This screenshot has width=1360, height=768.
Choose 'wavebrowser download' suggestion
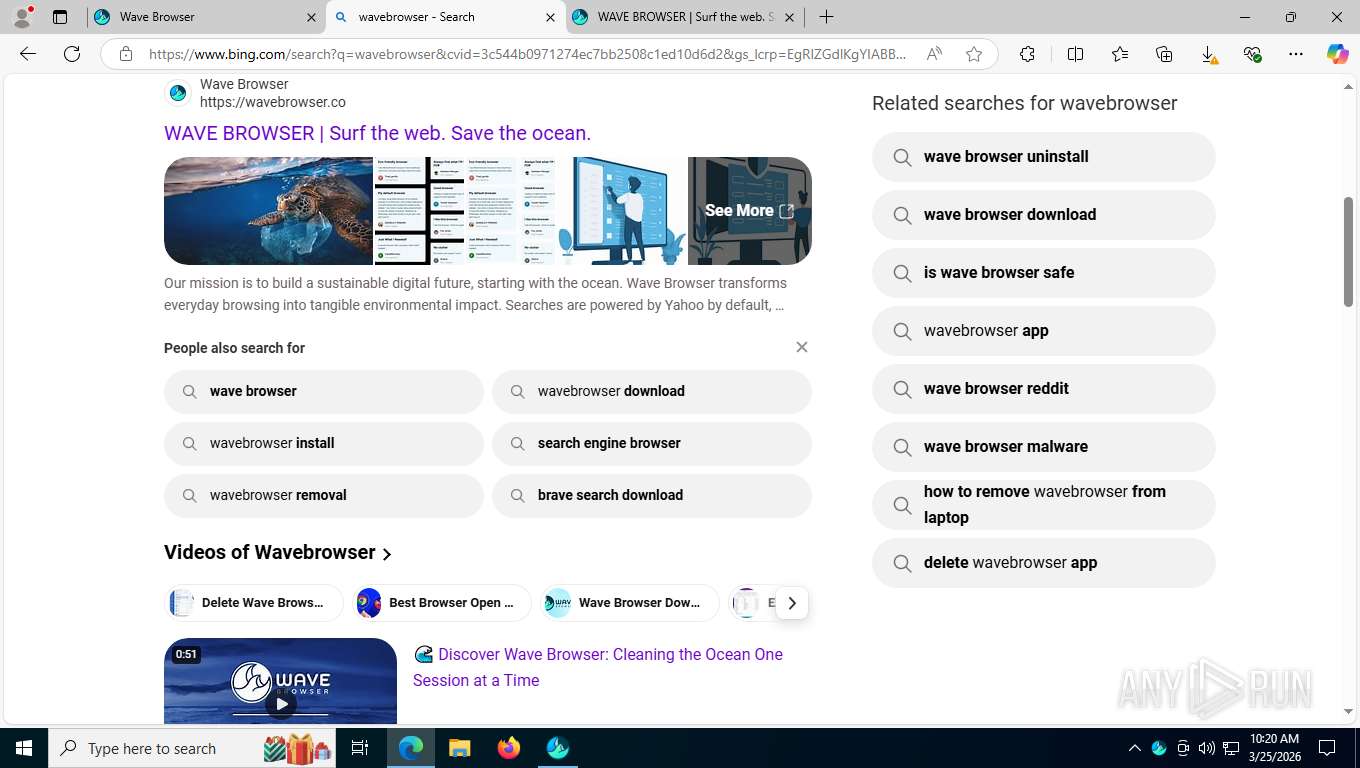click(652, 392)
